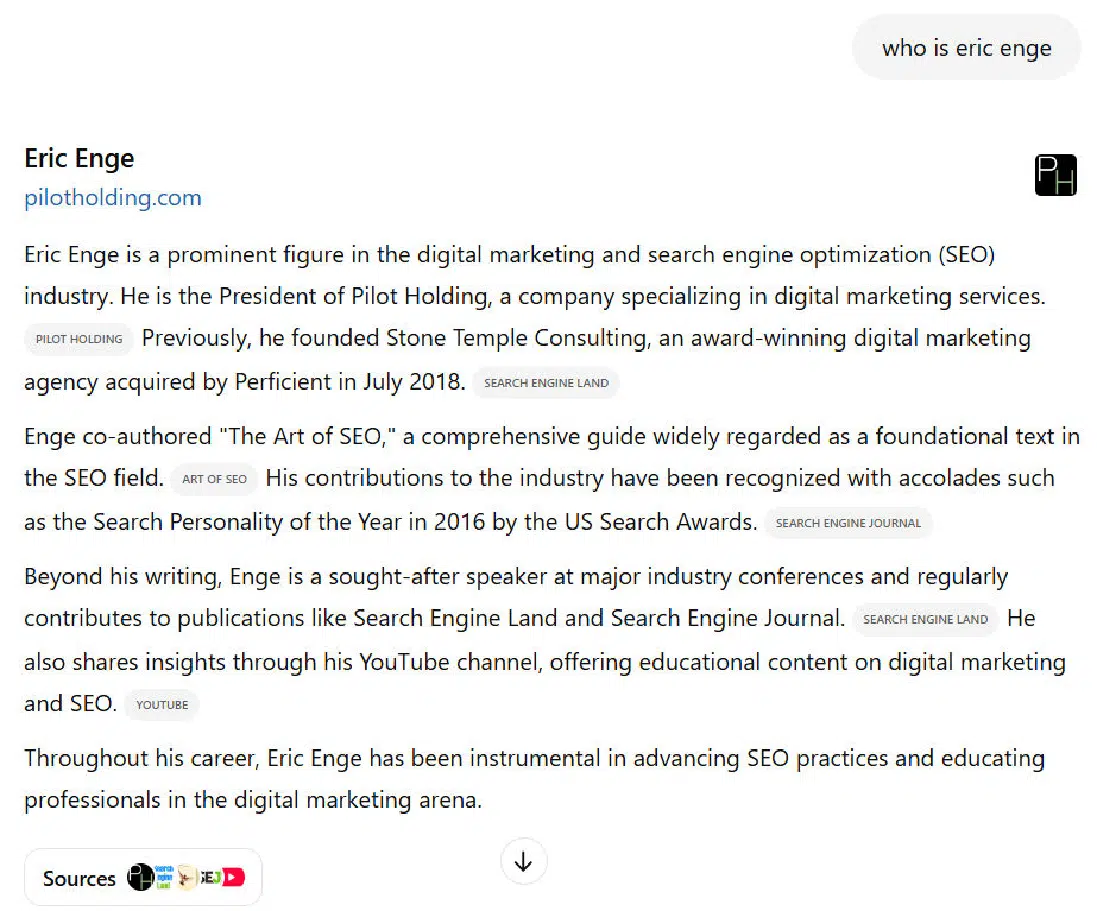This screenshot has width=1097, height=911.
Task: Click the paragraph beginning "Throughout his career"
Action: [x=535, y=779]
